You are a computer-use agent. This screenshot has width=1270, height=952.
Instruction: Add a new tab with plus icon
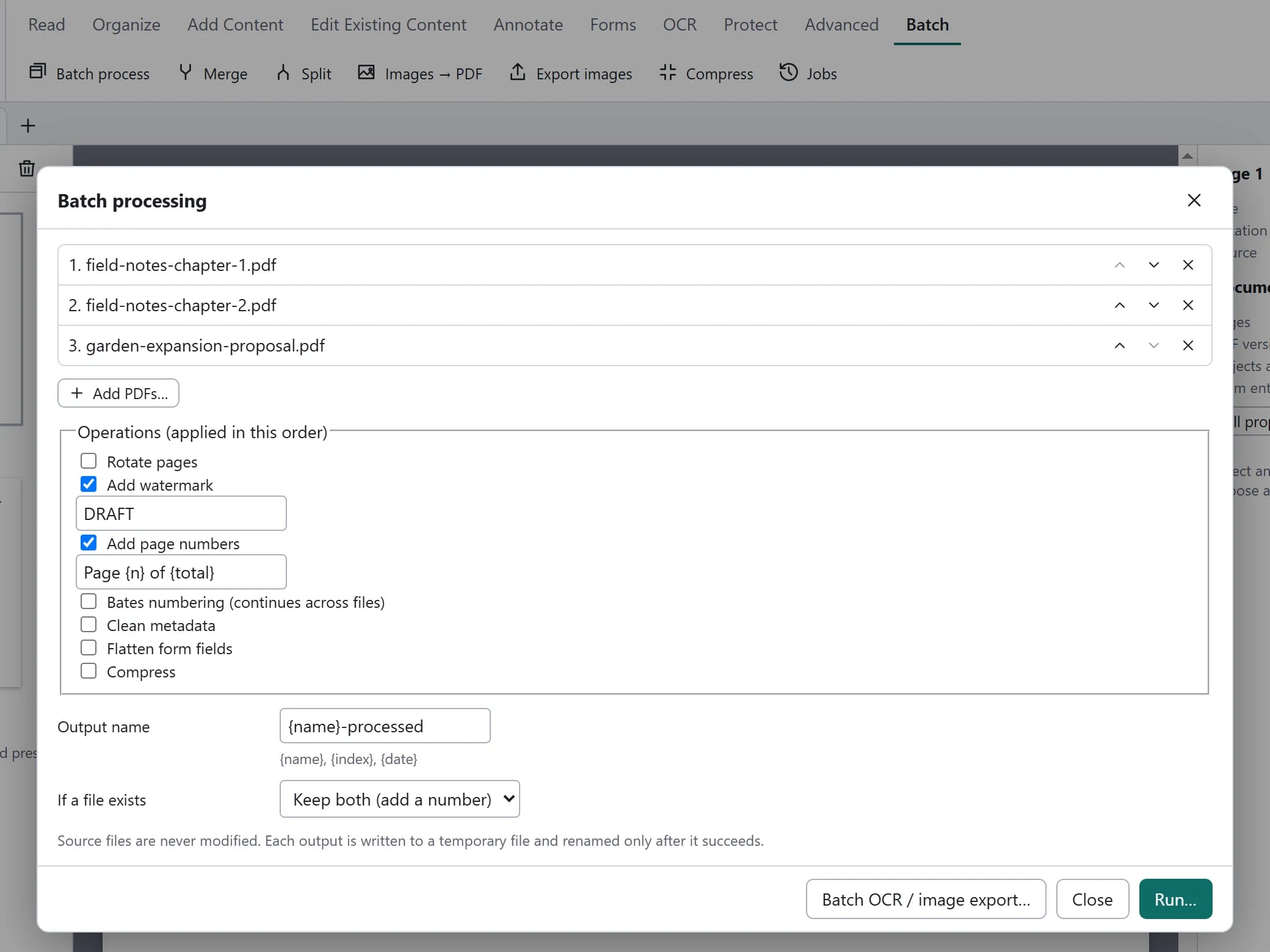[x=28, y=126]
